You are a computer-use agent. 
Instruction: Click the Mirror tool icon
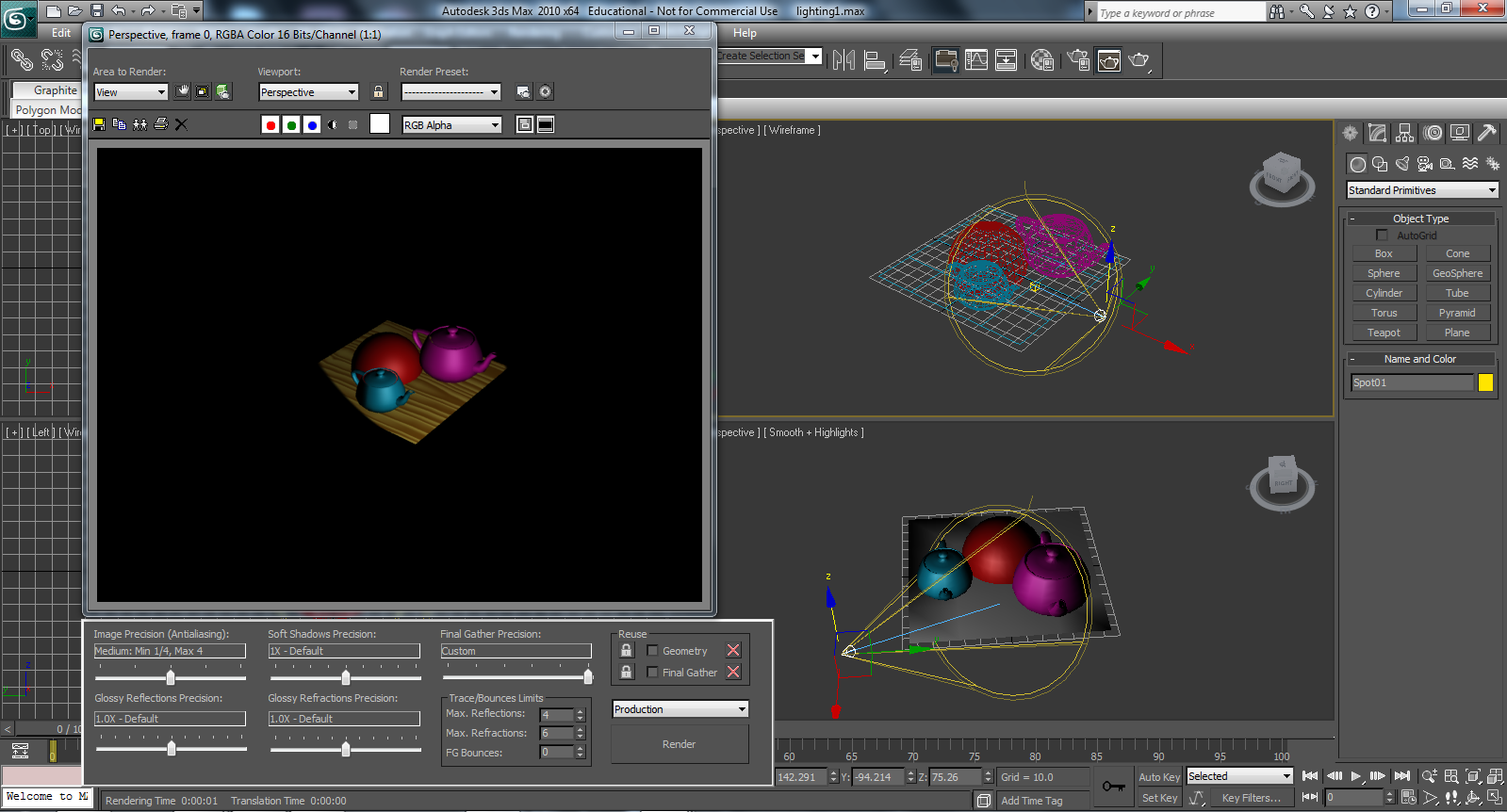[x=844, y=60]
